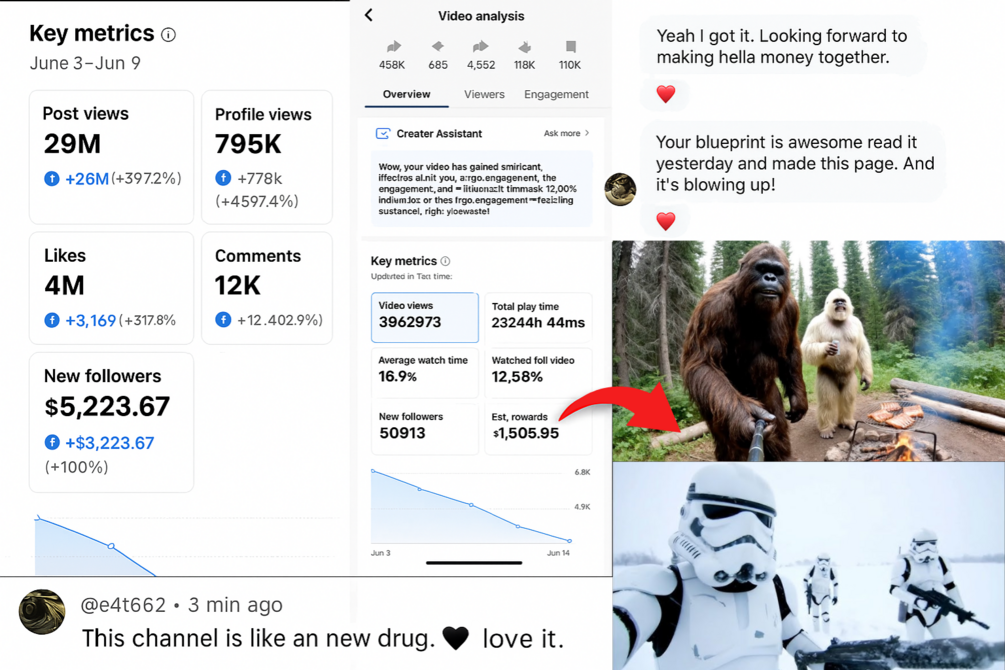Click the '3 min ago' comment timestamp
The width and height of the screenshot is (1005, 670).
pos(235,605)
